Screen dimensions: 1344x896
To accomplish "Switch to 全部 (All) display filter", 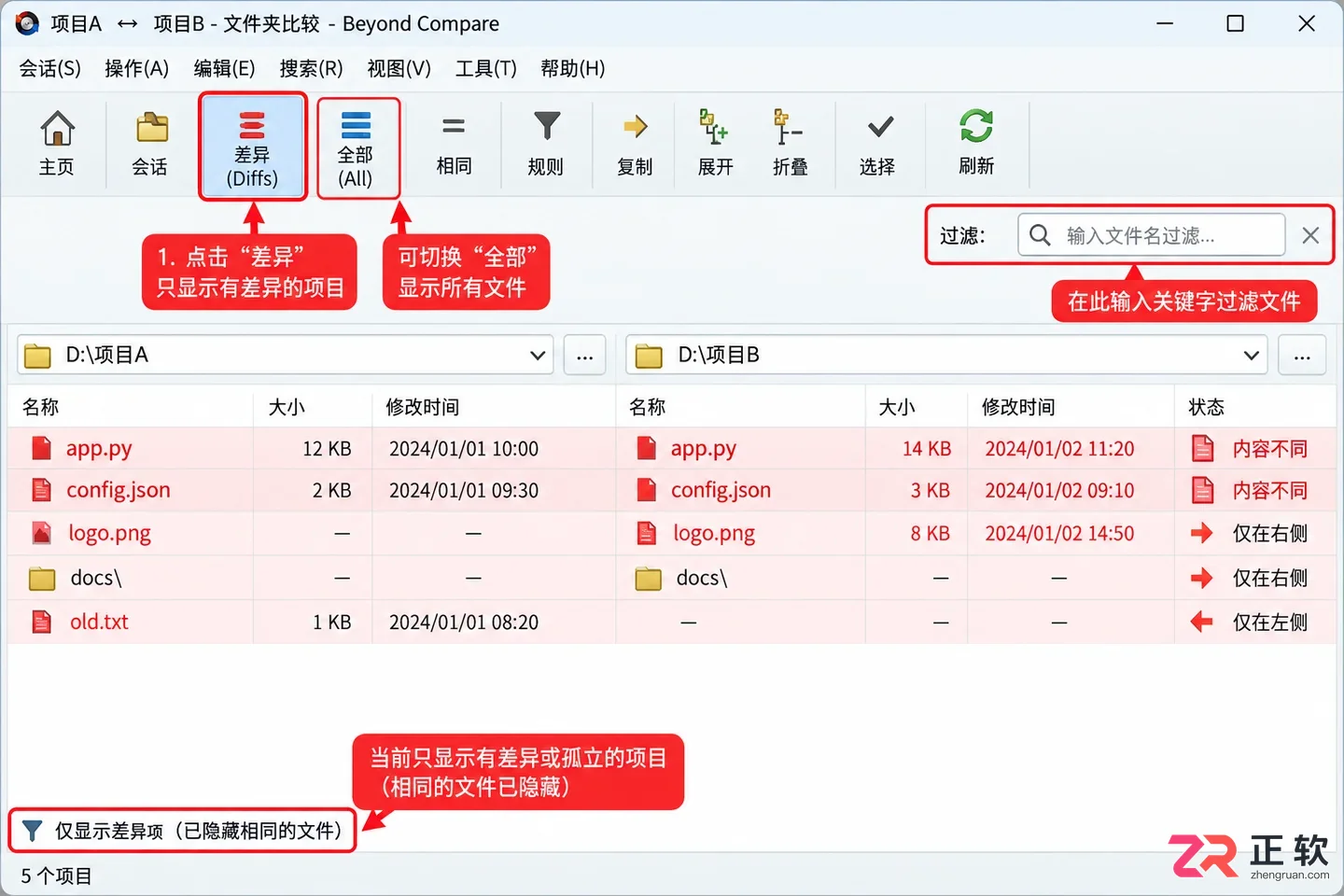I will coord(356,147).
